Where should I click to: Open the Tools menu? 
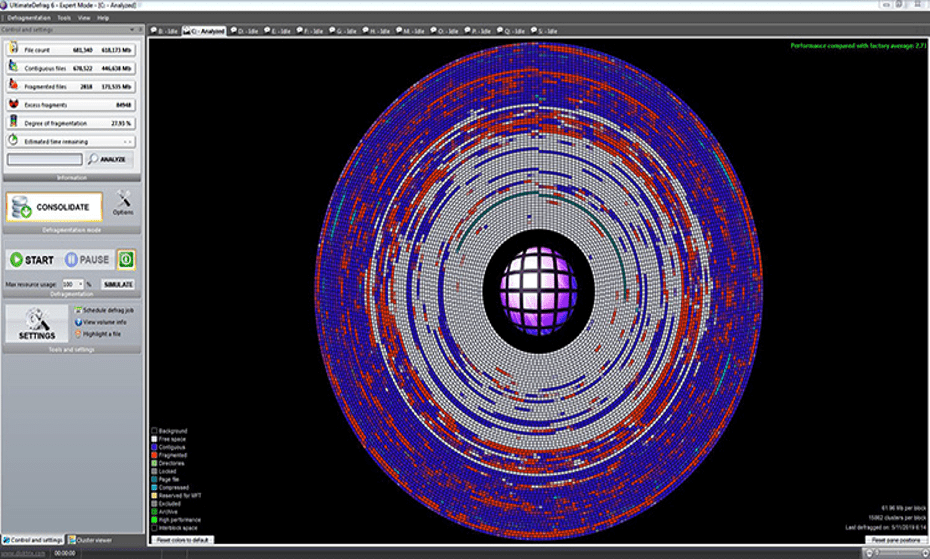(64, 18)
